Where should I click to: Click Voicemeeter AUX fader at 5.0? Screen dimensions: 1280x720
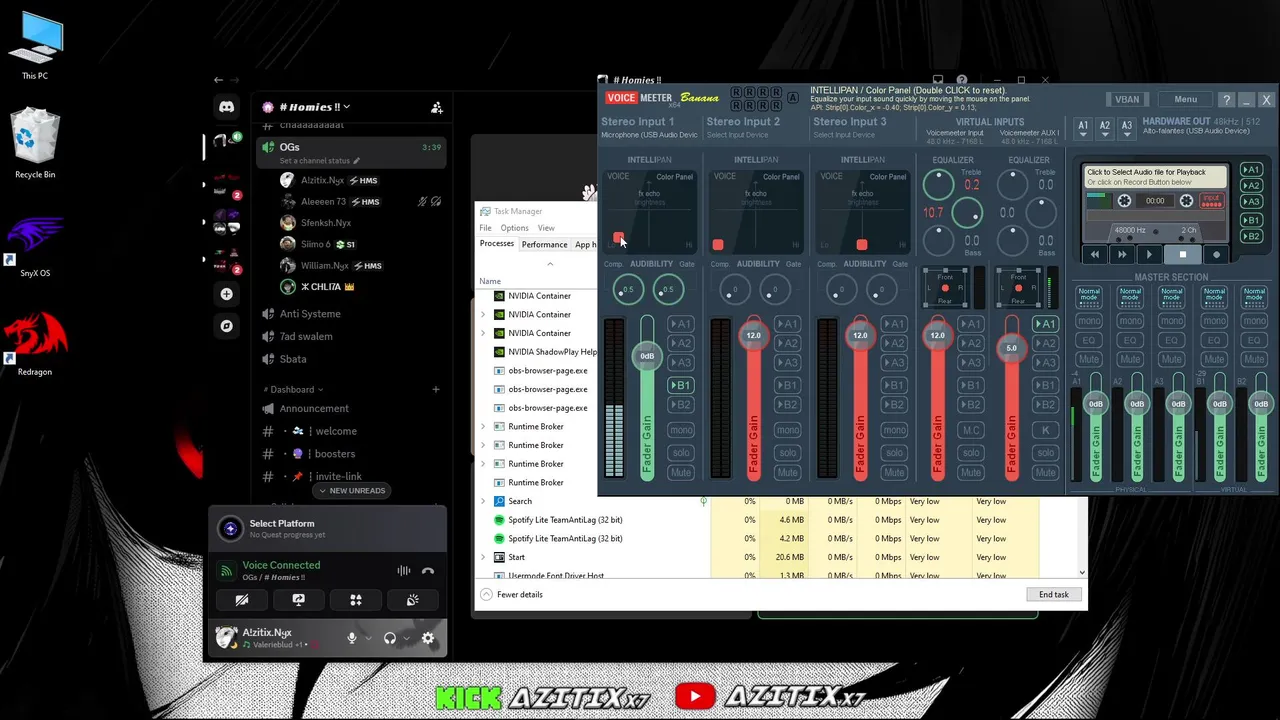pyautogui.click(x=1011, y=348)
